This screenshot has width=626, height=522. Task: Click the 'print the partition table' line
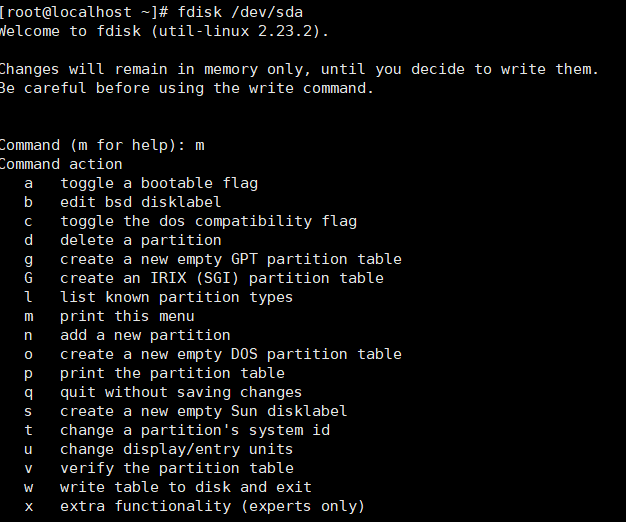tap(172, 373)
